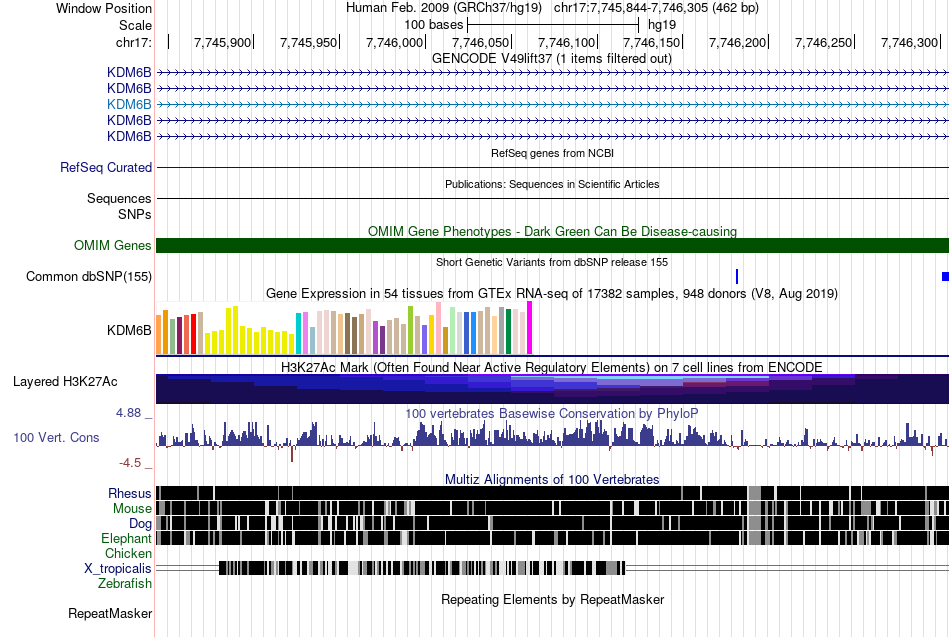
Task: Click the 7,746,000 ruler position
Action: point(394,42)
